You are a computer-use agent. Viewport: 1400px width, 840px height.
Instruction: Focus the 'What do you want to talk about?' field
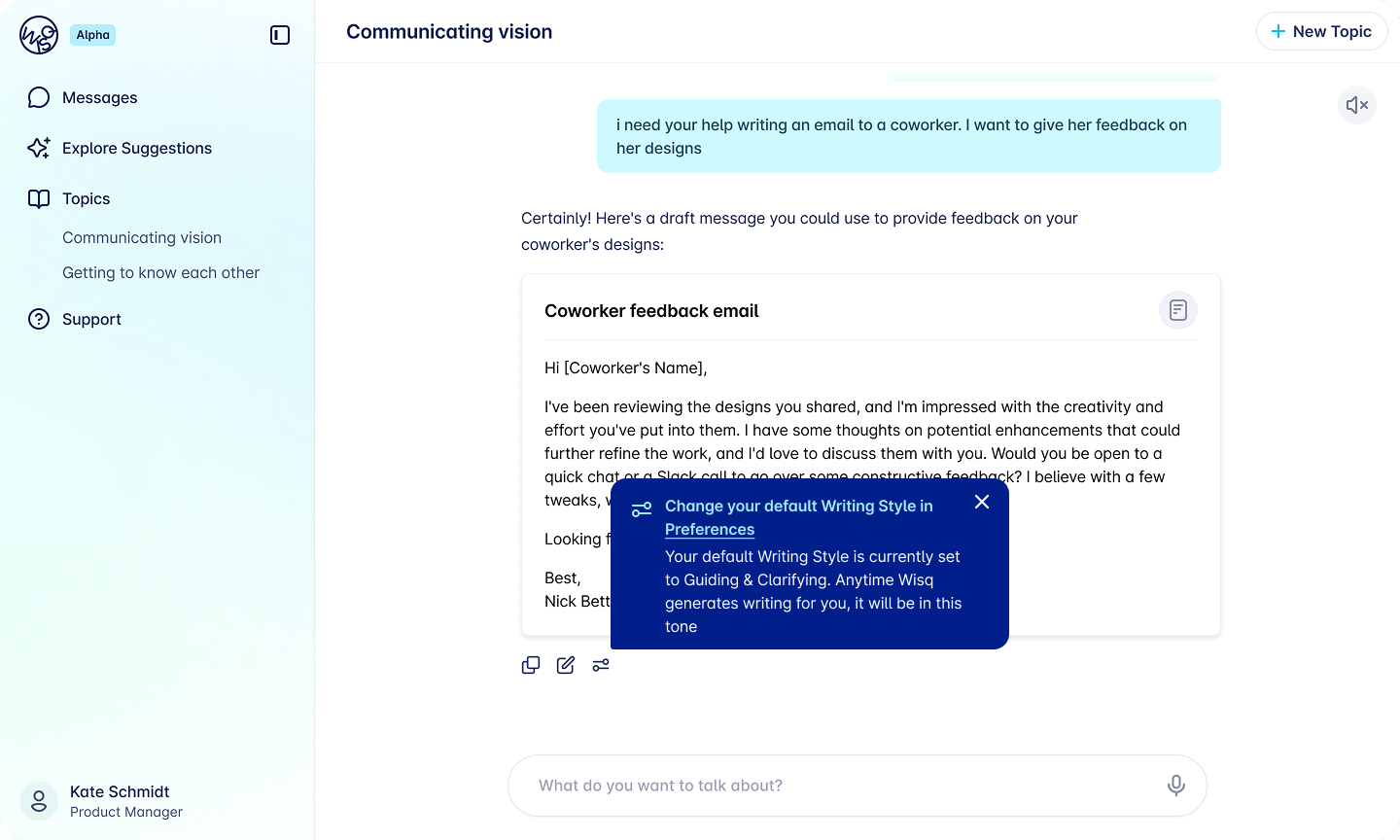tap(836, 786)
